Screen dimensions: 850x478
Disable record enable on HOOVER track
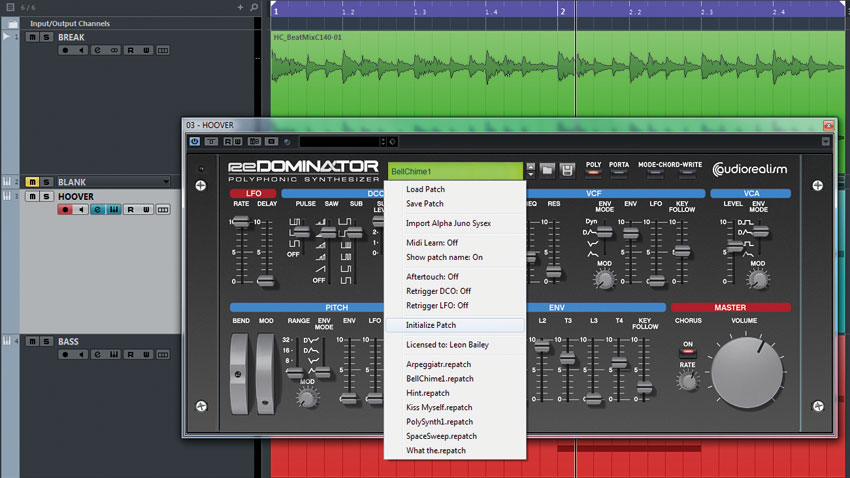[65, 210]
